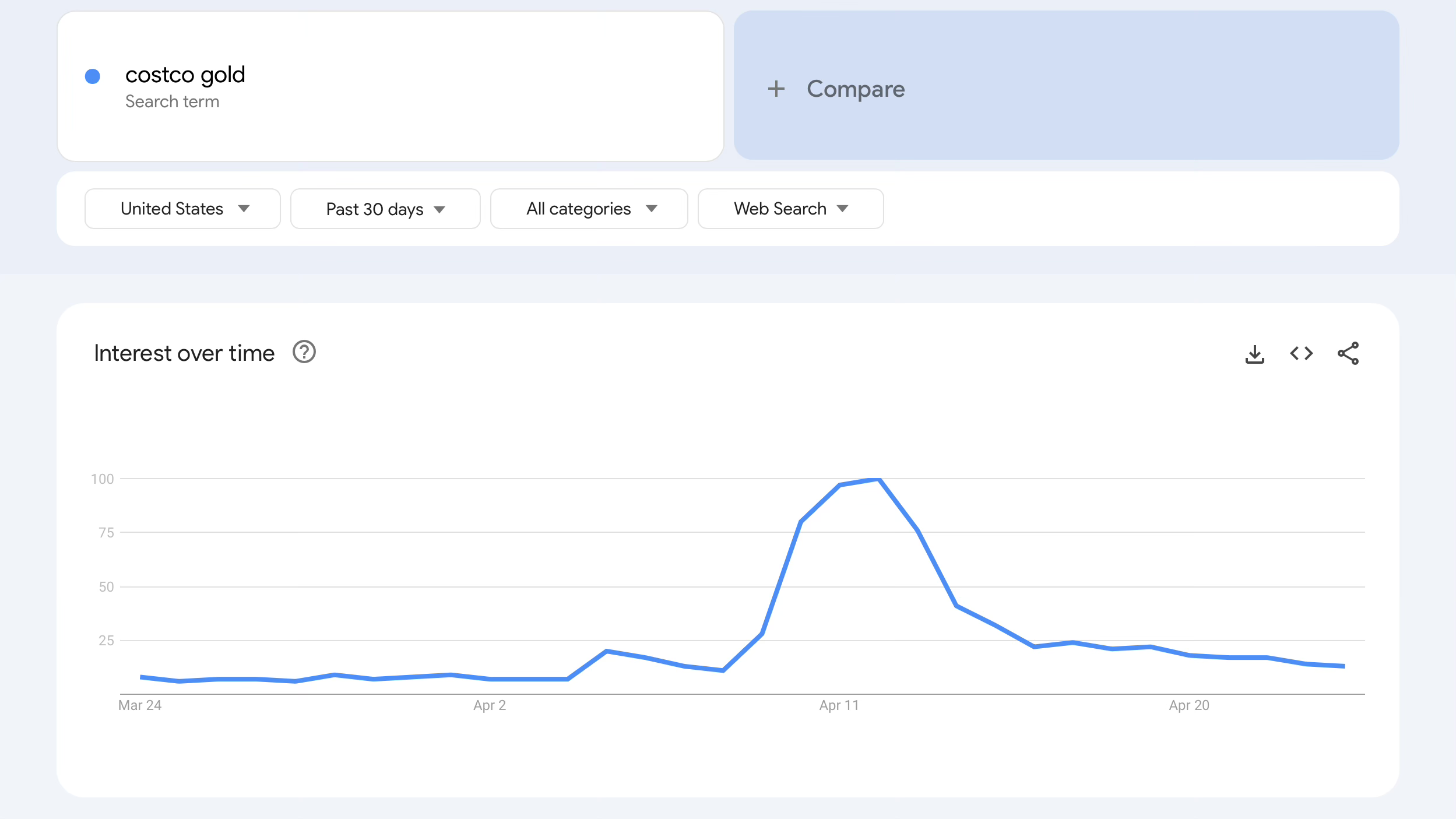Click the plus icon beside Compare
This screenshot has width=1456, height=819.
coord(776,89)
